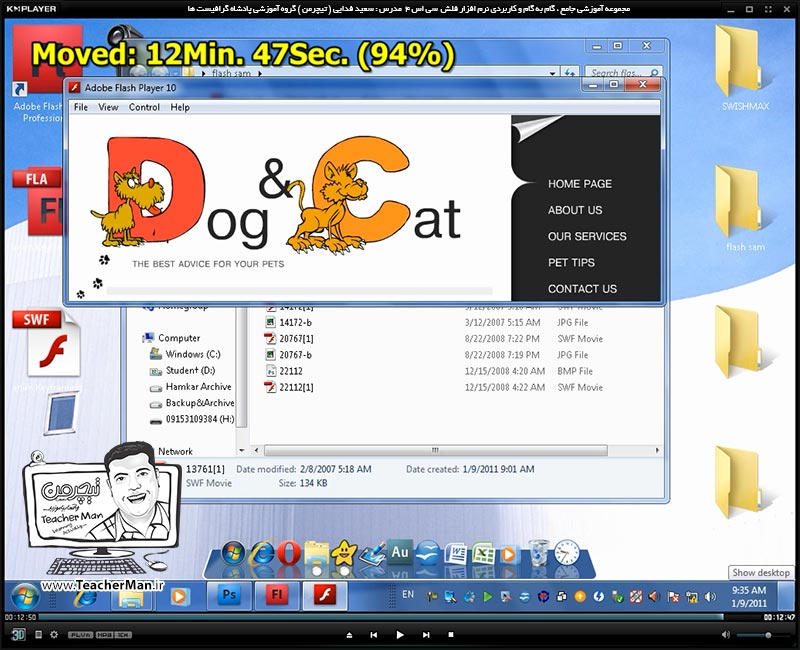Launch Internet Explorer from the dock
Viewport: 800px width, 650px height.
coord(263,553)
